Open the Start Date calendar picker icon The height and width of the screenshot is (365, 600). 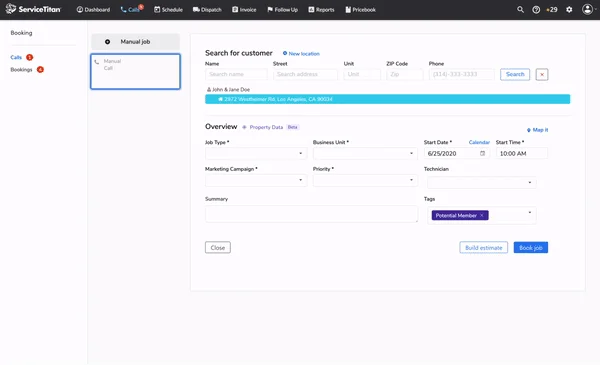pos(482,153)
